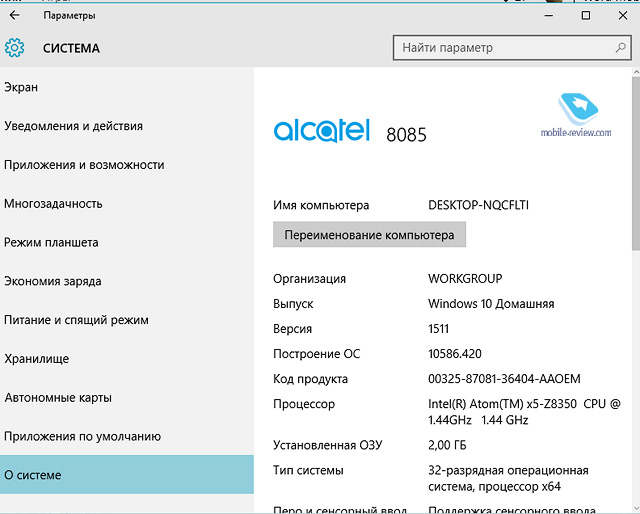Click computer name DESKTOP-NQCFLTI

[478, 205]
